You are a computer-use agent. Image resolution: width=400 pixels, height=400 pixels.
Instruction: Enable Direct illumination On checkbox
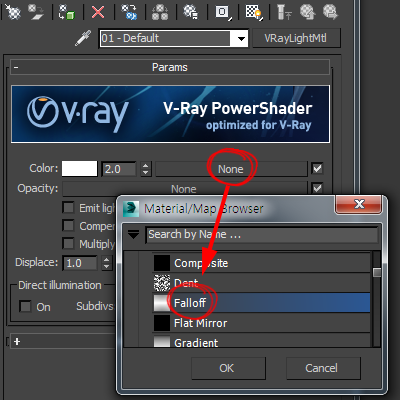(25, 306)
